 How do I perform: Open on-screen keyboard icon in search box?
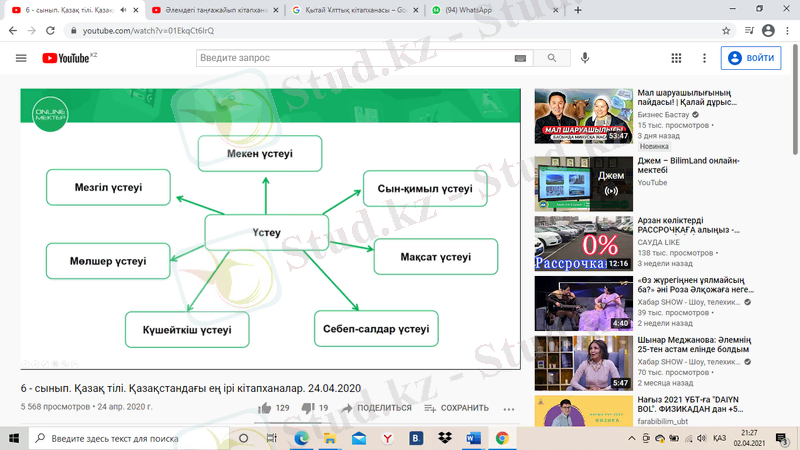(x=520, y=58)
